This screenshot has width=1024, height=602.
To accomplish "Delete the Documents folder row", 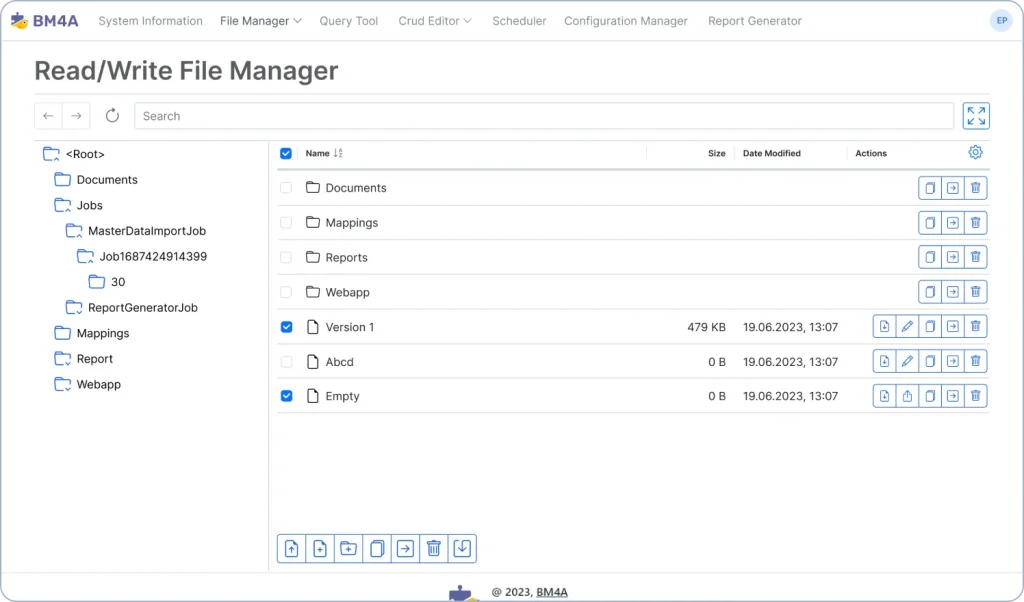I will tap(976, 188).
